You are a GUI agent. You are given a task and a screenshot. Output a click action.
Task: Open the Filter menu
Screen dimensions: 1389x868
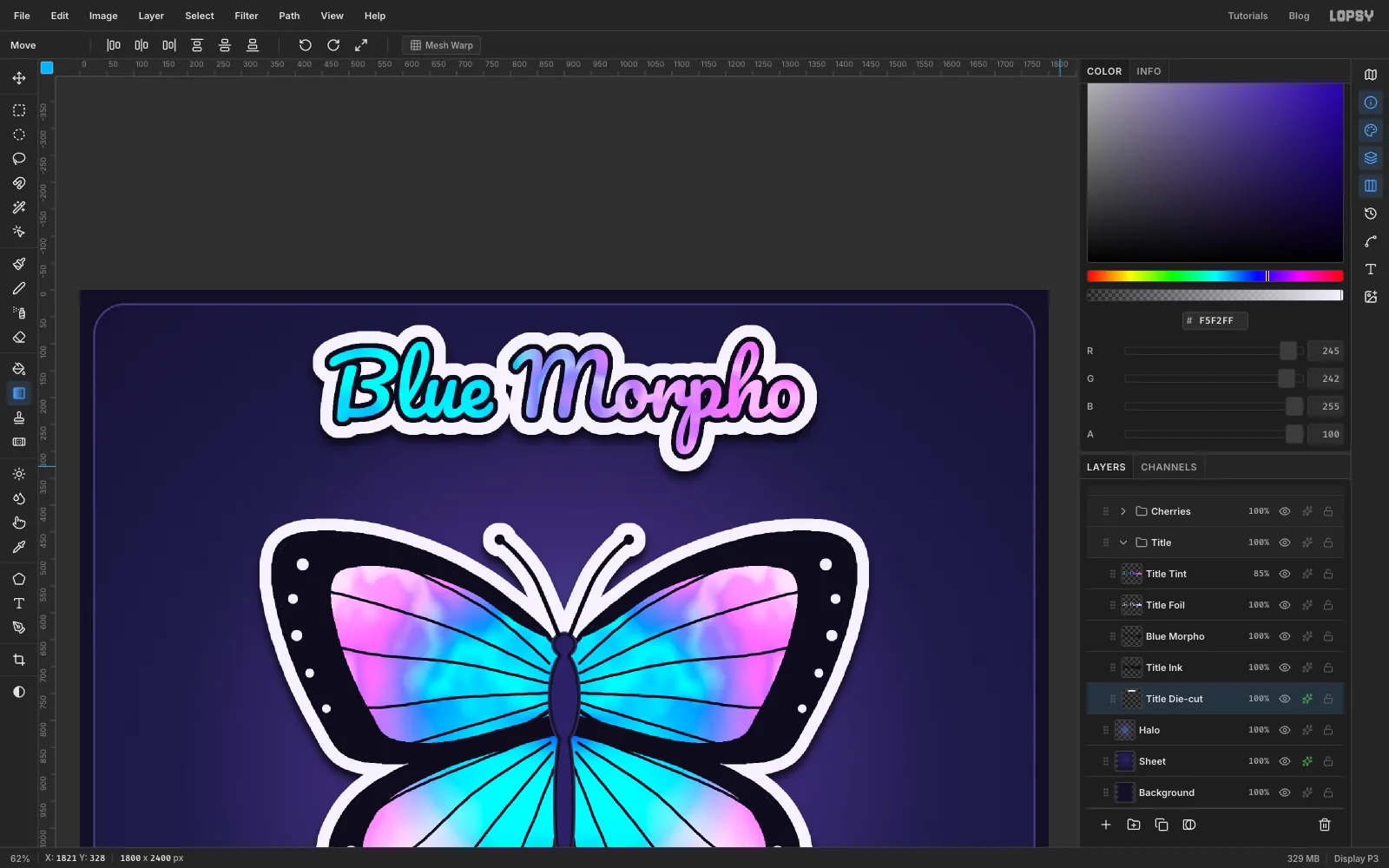pyautogui.click(x=247, y=16)
